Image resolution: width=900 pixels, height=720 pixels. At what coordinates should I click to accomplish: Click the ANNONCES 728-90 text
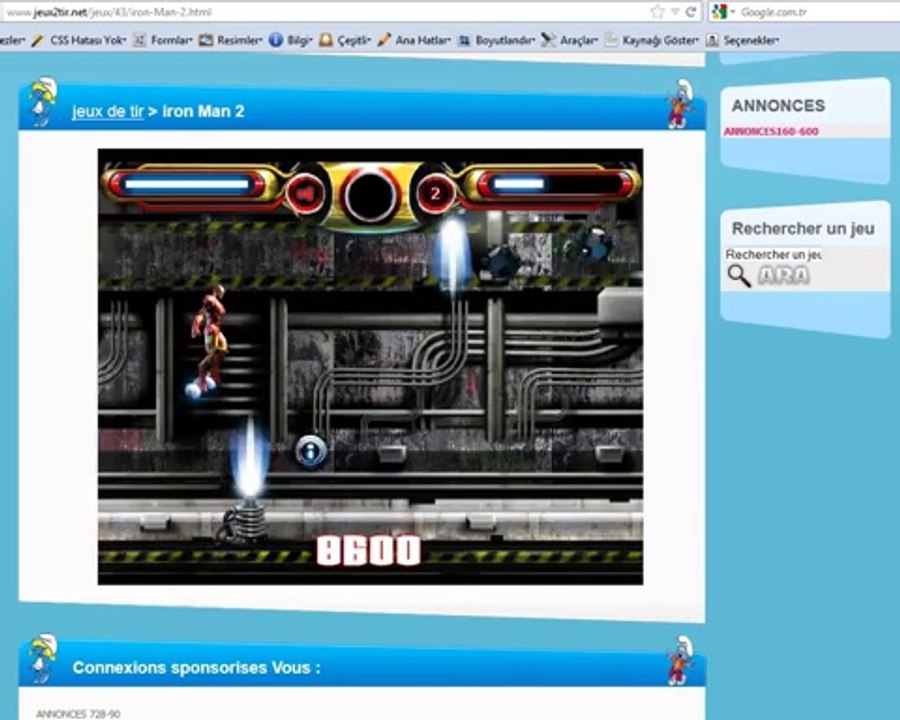pyautogui.click(x=78, y=714)
